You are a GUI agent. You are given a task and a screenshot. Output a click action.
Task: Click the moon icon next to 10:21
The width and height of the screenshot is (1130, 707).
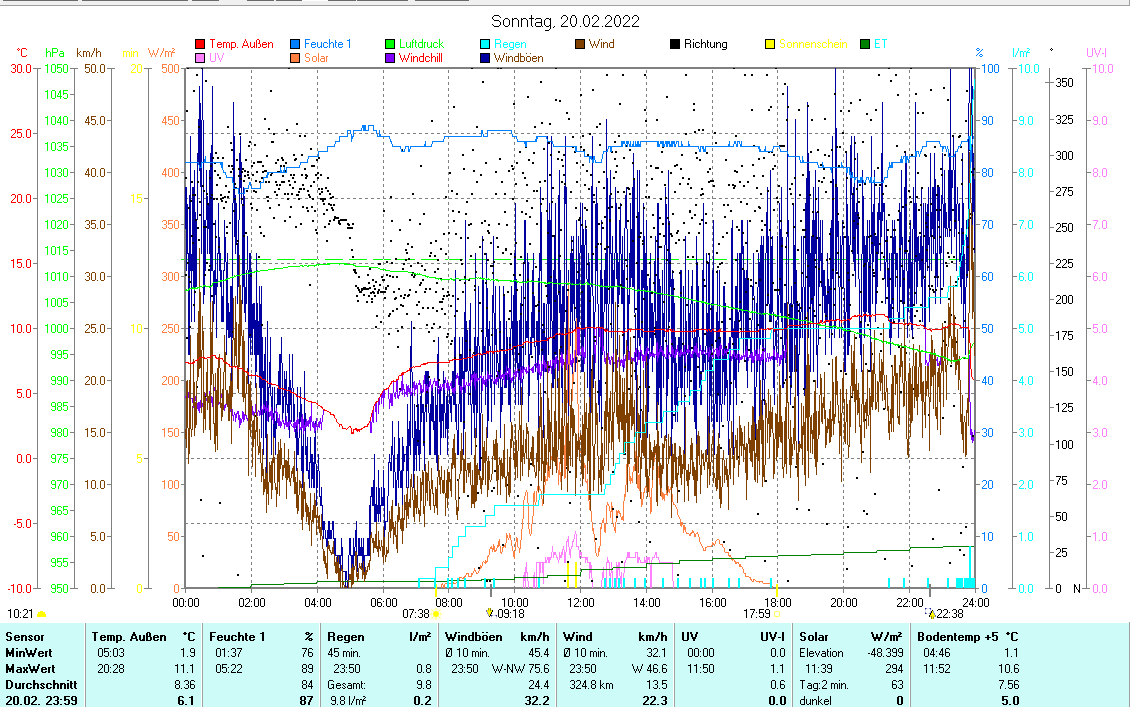pos(42,614)
